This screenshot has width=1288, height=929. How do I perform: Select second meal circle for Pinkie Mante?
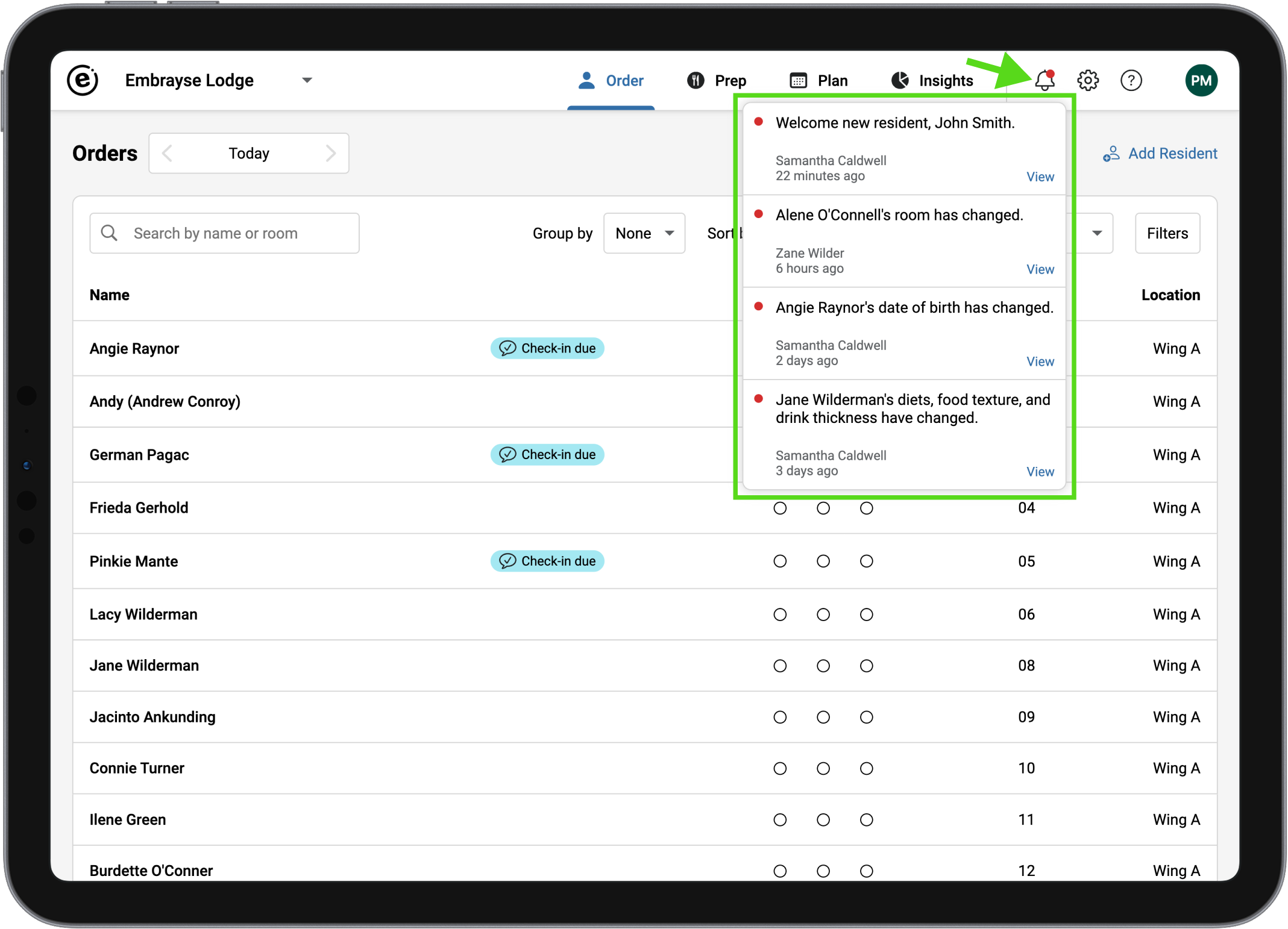tap(823, 561)
